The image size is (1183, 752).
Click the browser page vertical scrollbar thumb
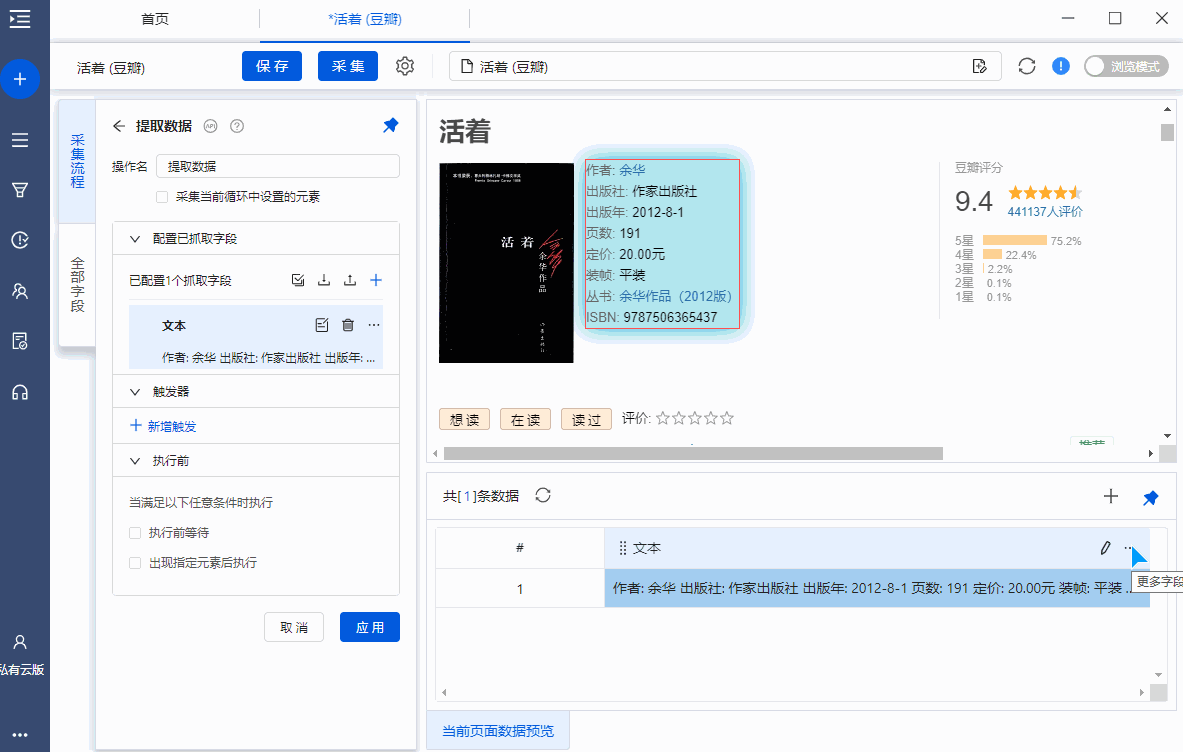(1167, 132)
